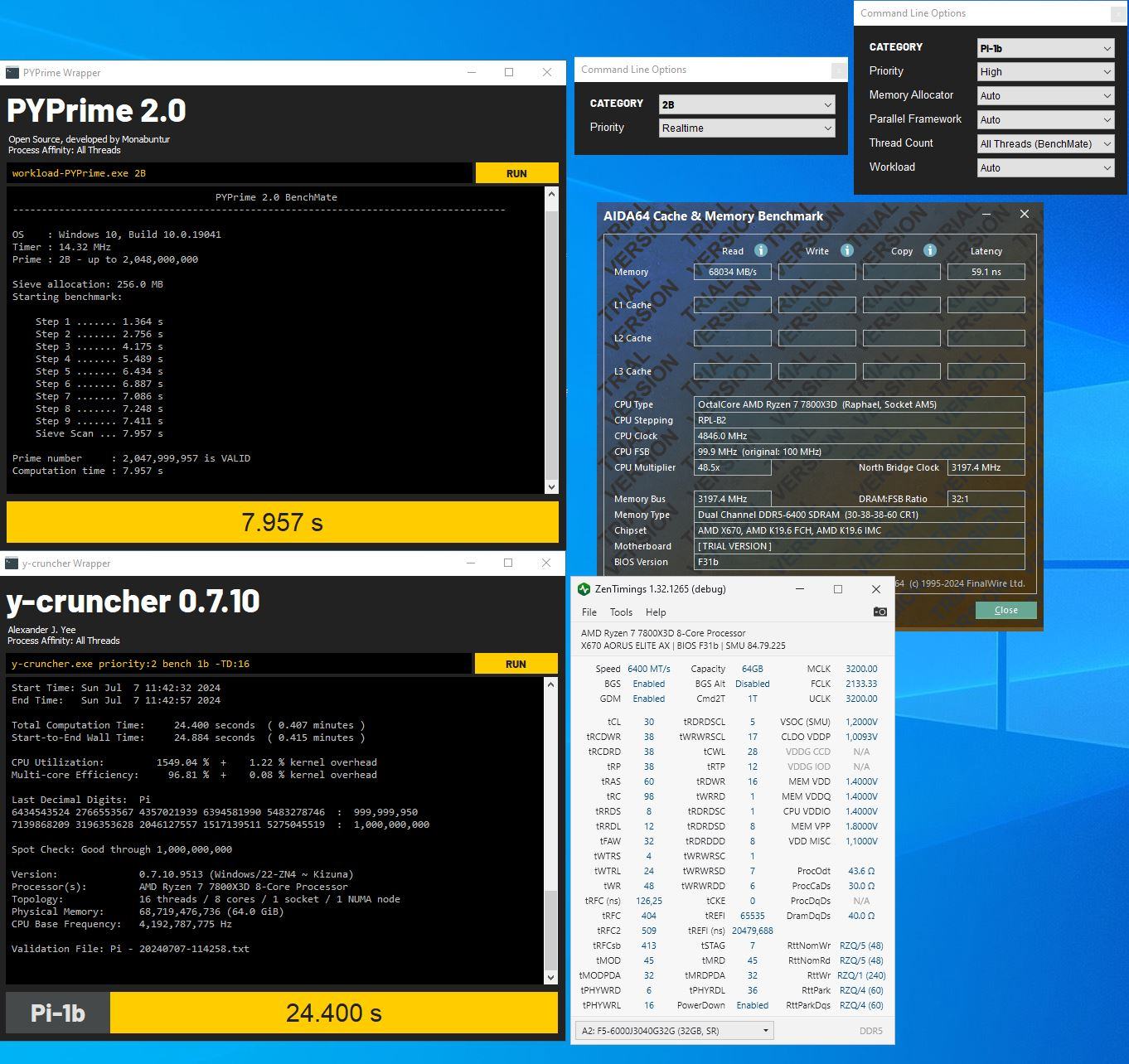Click the Capacity value 64GB in ZenTimings

(753, 669)
